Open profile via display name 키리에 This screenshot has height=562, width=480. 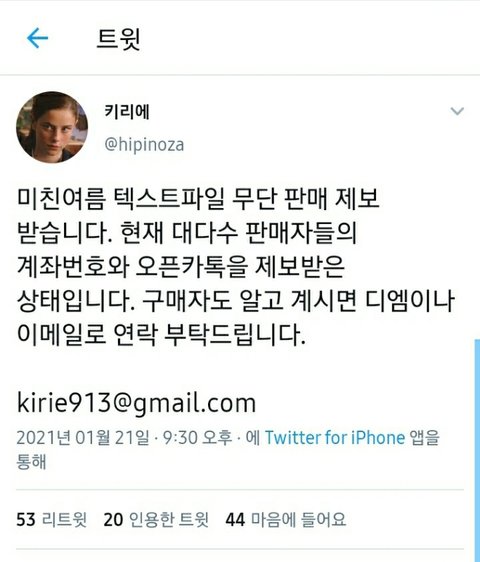pyautogui.click(x=127, y=111)
